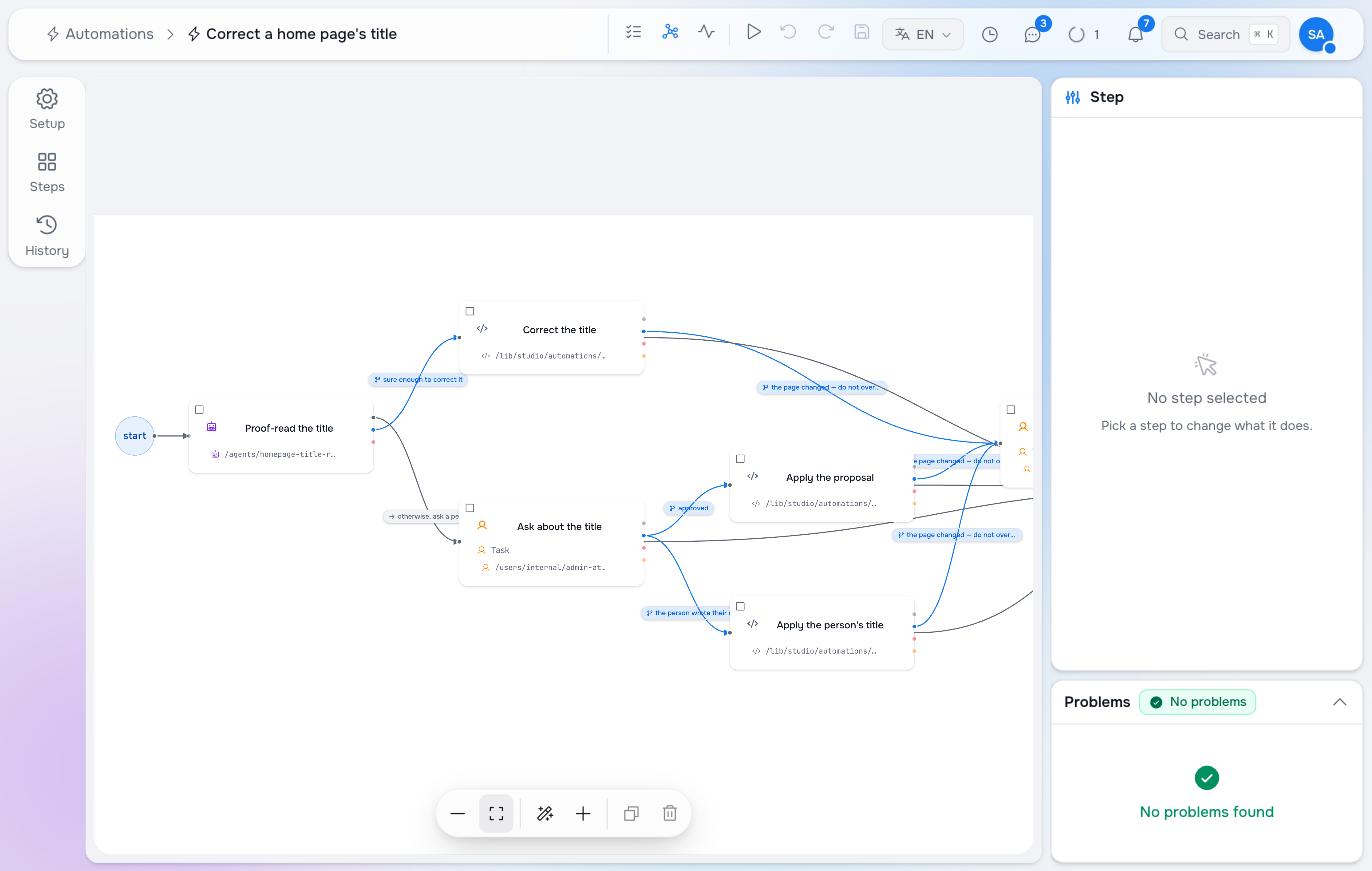Open the activity pulse view icon
This screenshot has width=1372, height=871.
coord(707,33)
